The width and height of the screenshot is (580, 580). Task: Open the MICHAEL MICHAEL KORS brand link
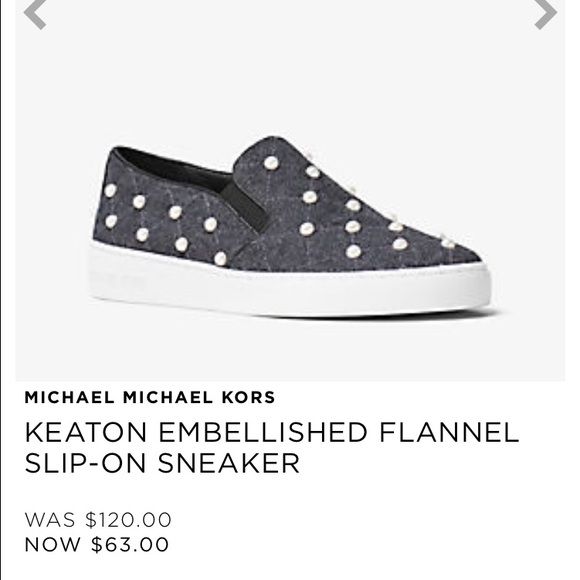coord(150,397)
